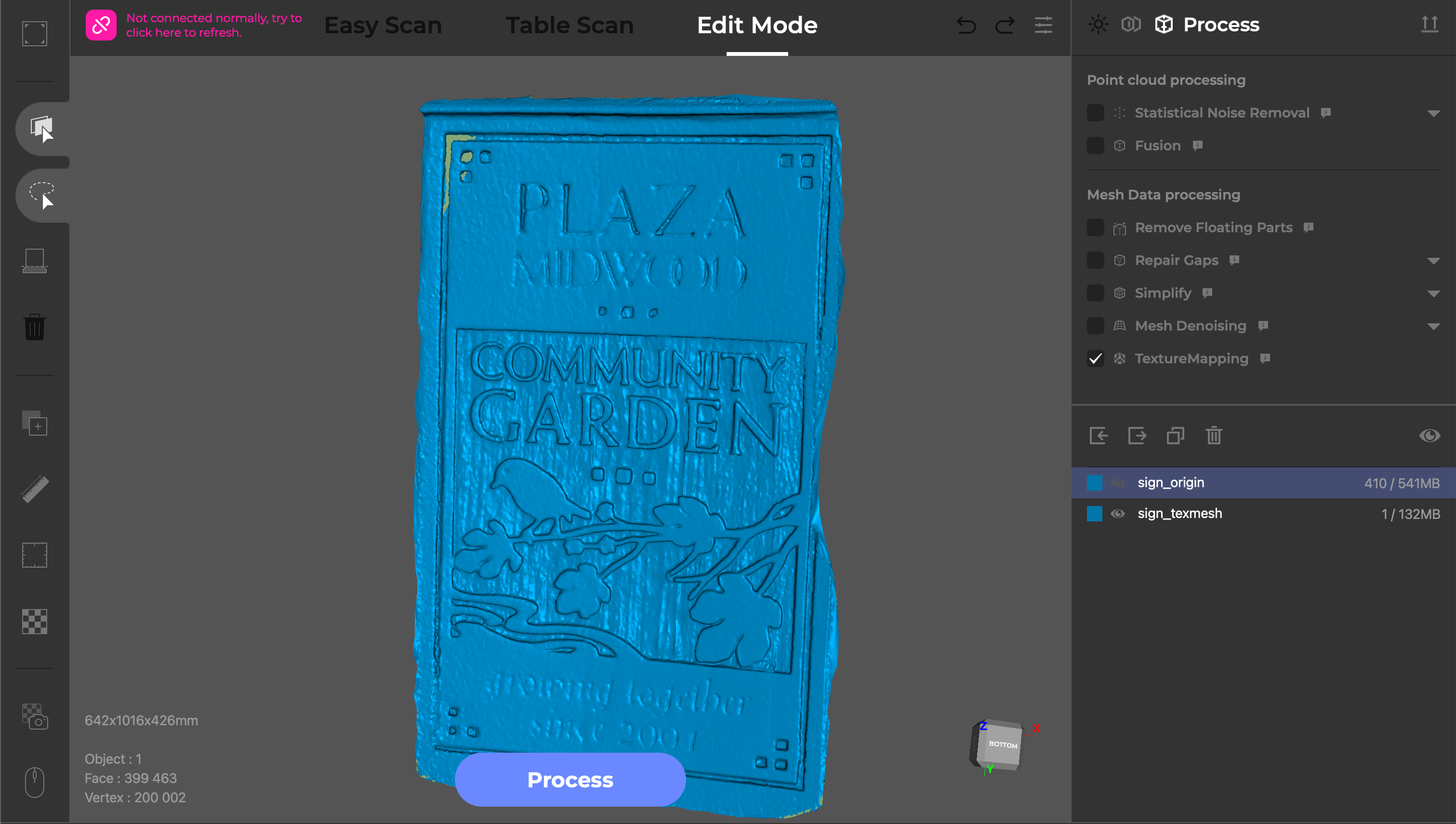Open the ruler measurement tool
1456x824 pixels.
point(35,489)
